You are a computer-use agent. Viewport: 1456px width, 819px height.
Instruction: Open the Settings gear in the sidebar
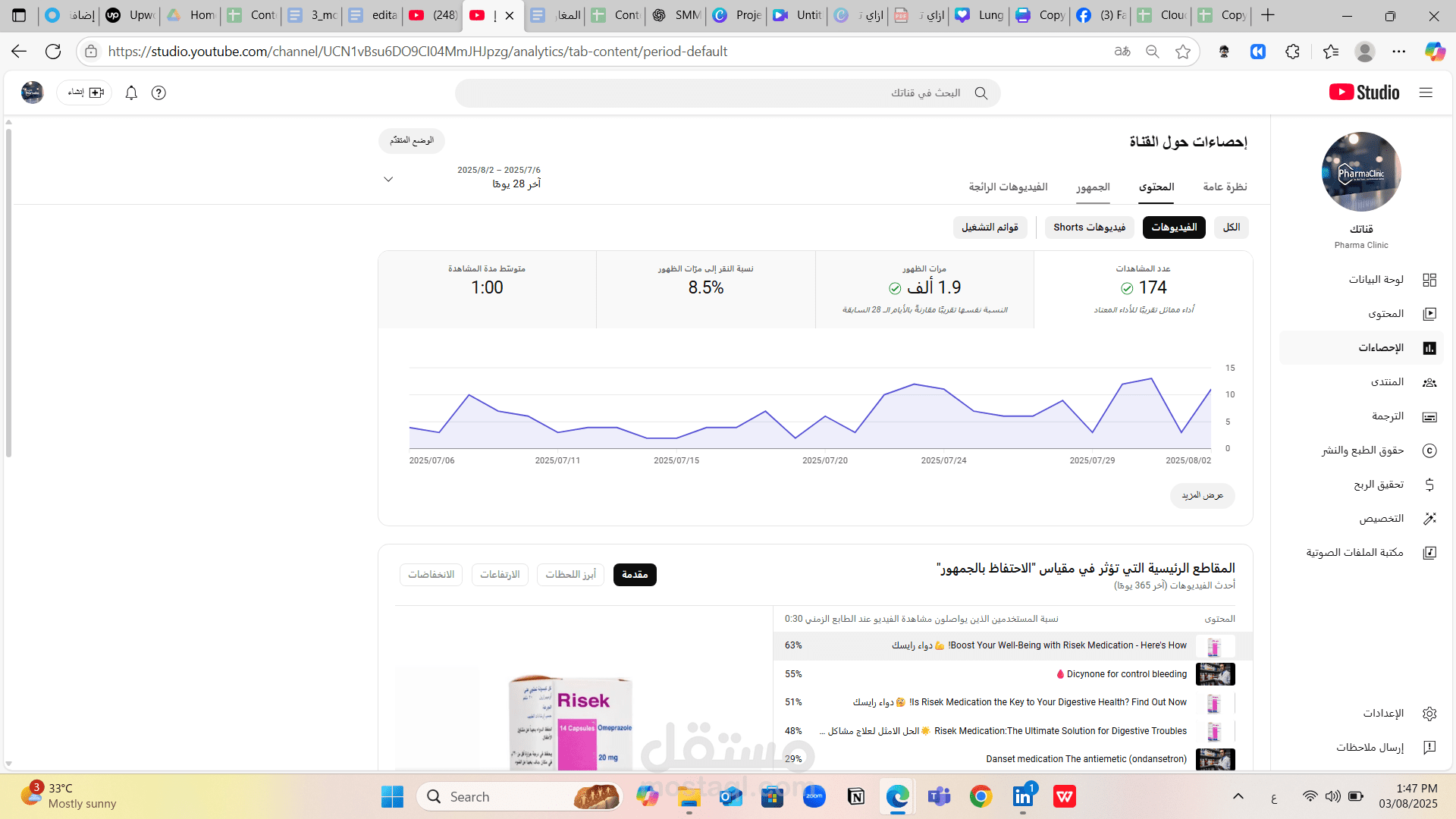point(1429,714)
